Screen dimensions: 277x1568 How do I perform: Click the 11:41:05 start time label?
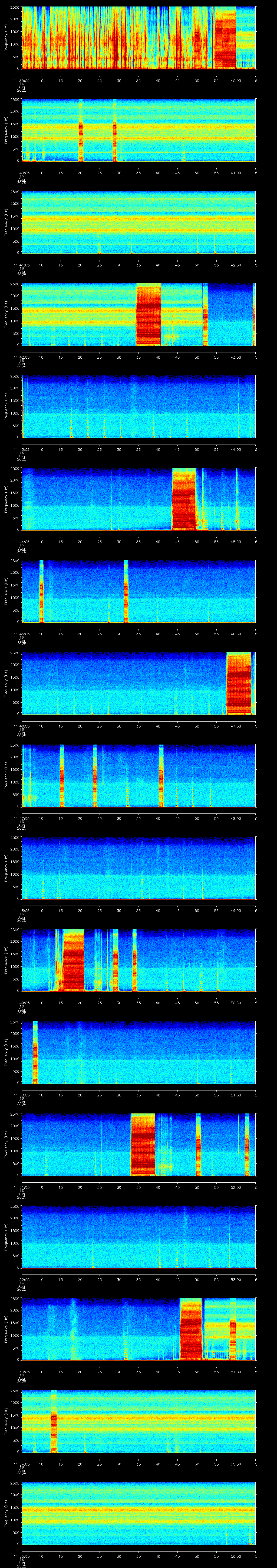point(21,265)
